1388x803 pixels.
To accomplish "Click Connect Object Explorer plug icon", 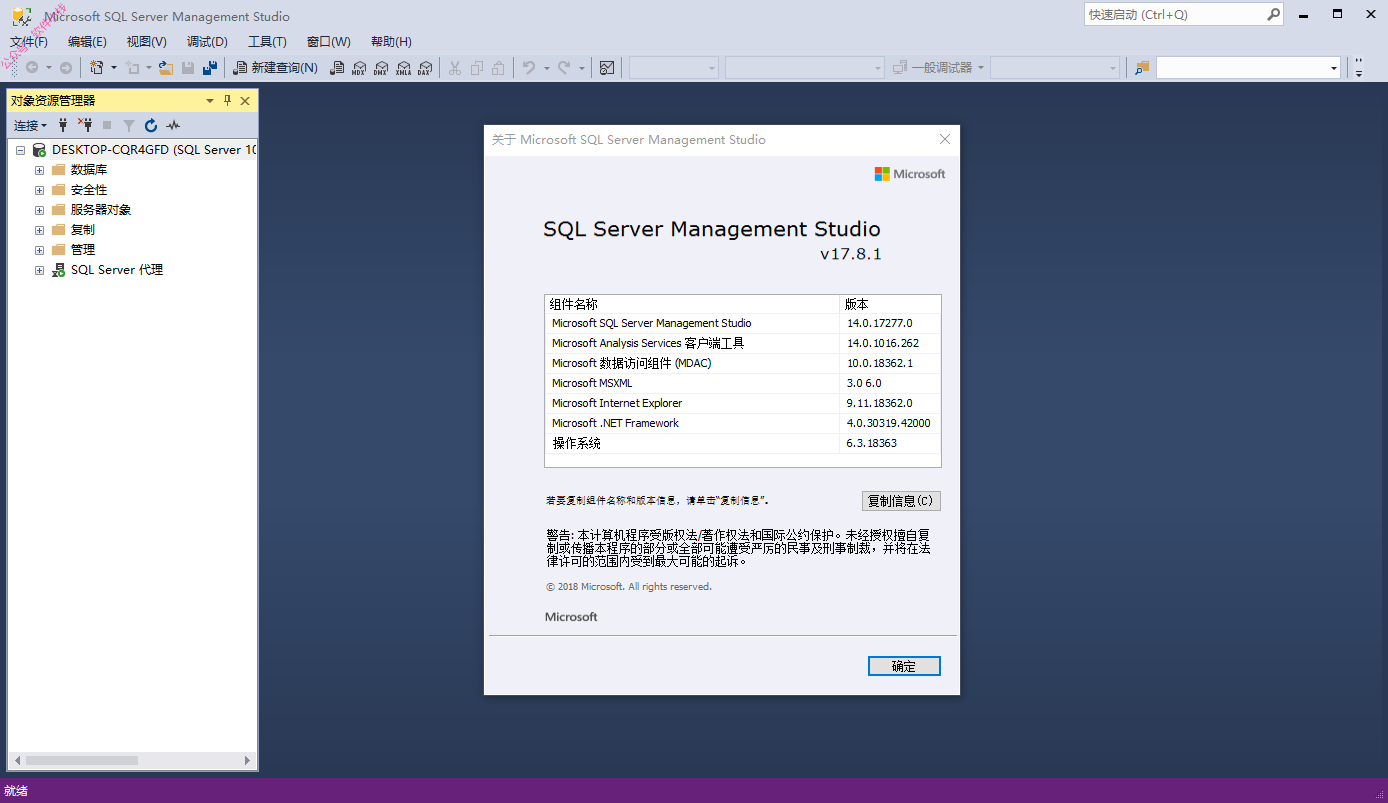I will pyautogui.click(x=63, y=125).
